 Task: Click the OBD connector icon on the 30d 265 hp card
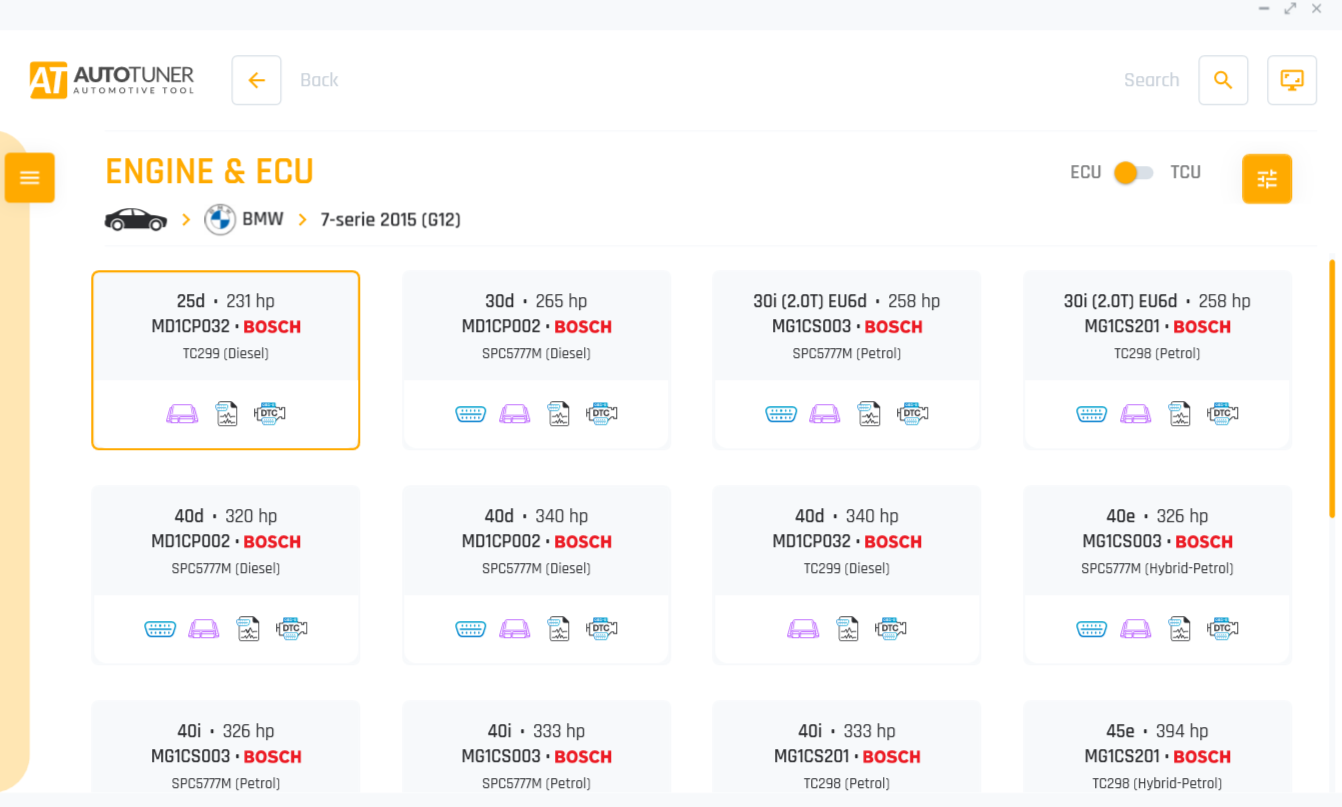[471, 413]
